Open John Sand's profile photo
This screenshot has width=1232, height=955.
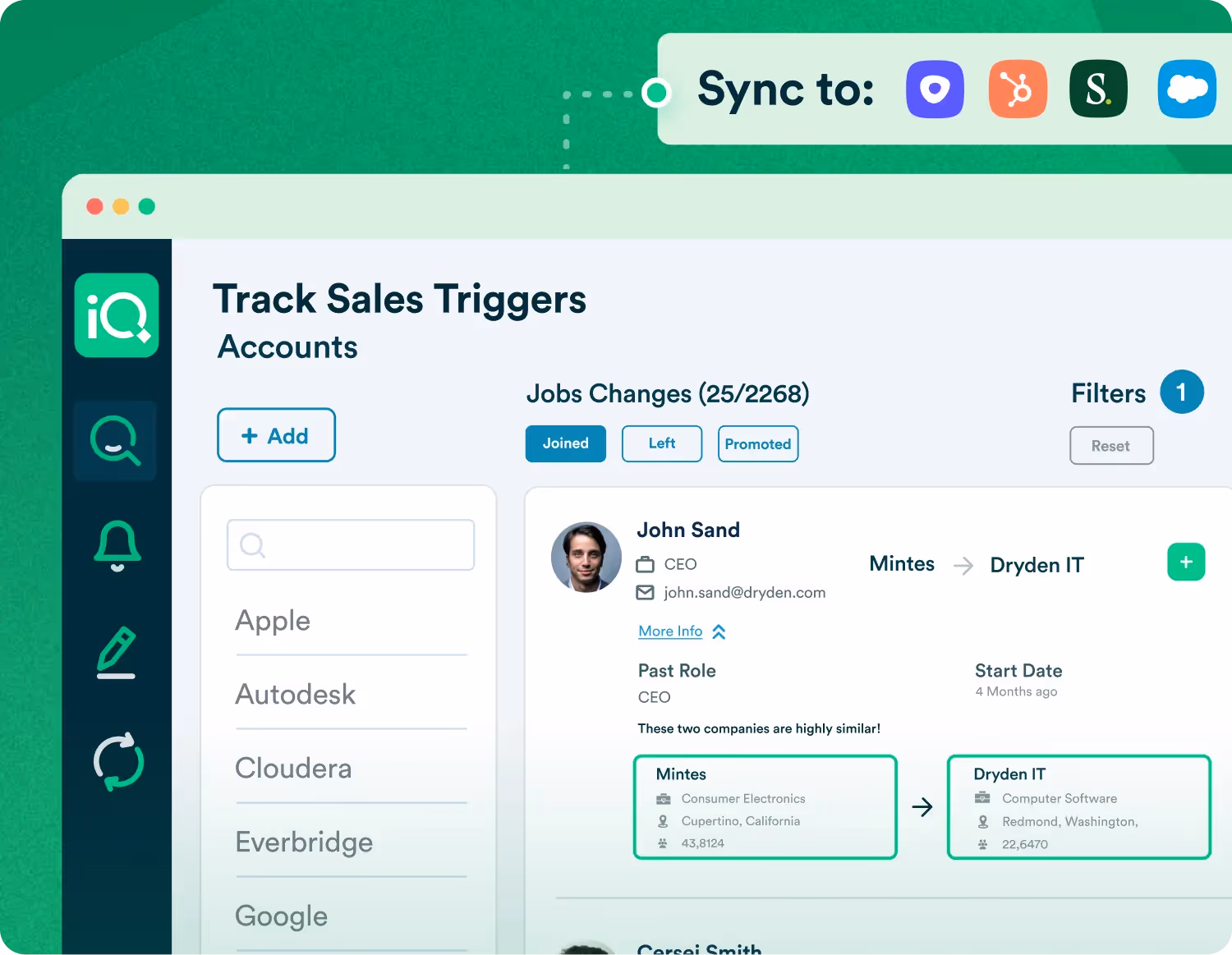click(x=586, y=558)
